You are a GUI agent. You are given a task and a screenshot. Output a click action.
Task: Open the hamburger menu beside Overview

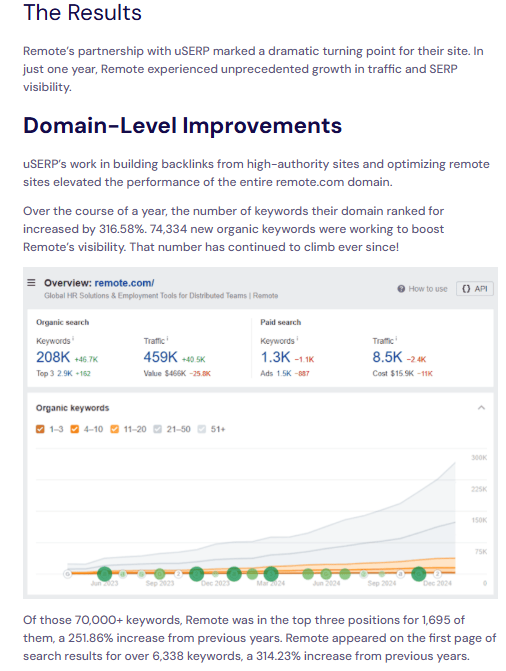tap(31, 282)
